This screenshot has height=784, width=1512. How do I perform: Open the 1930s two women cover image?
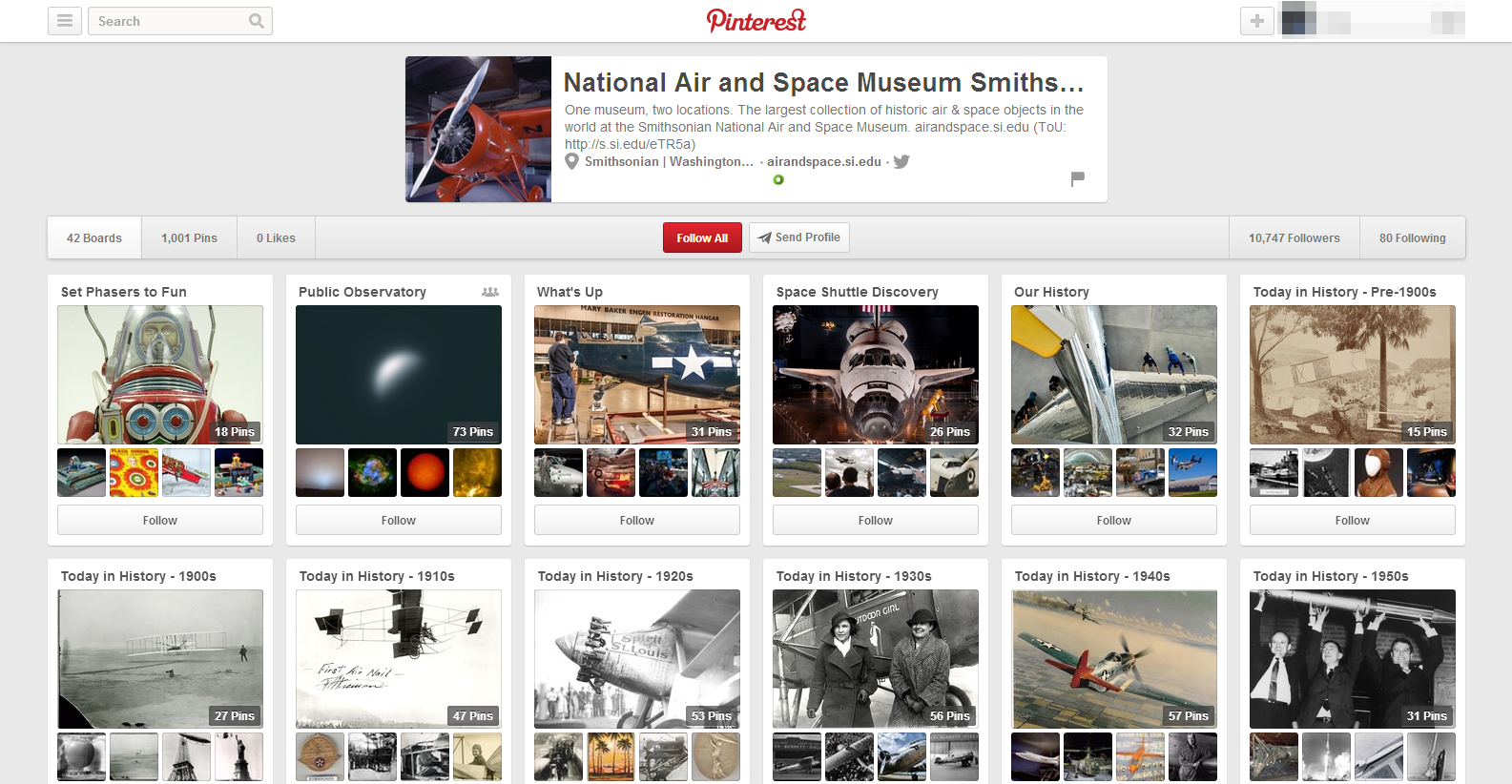coord(876,659)
